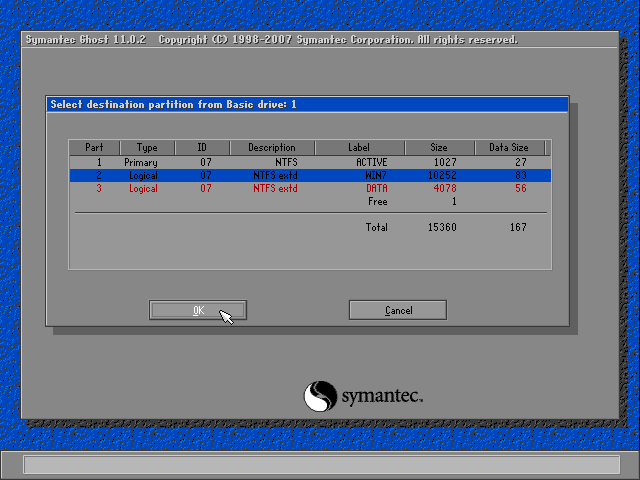Select the red DATA partition row

[309, 188]
